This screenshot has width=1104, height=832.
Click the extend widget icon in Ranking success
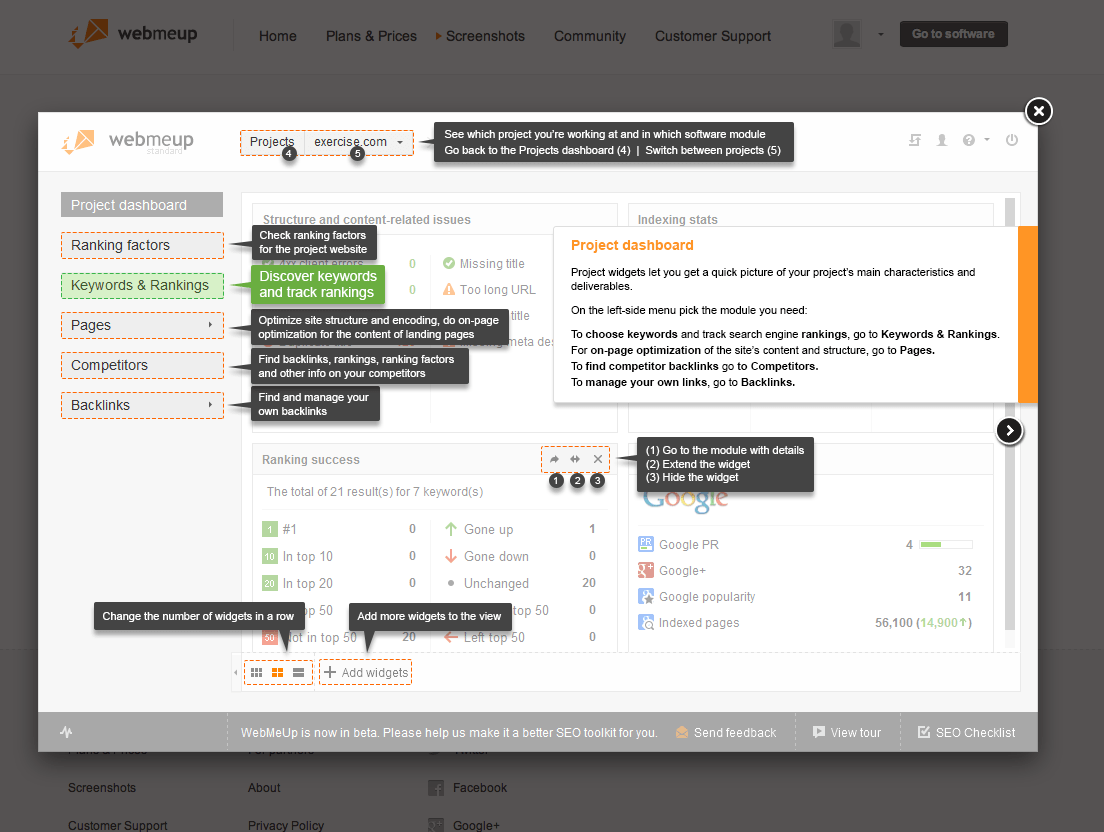pyautogui.click(x=575, y=460)
